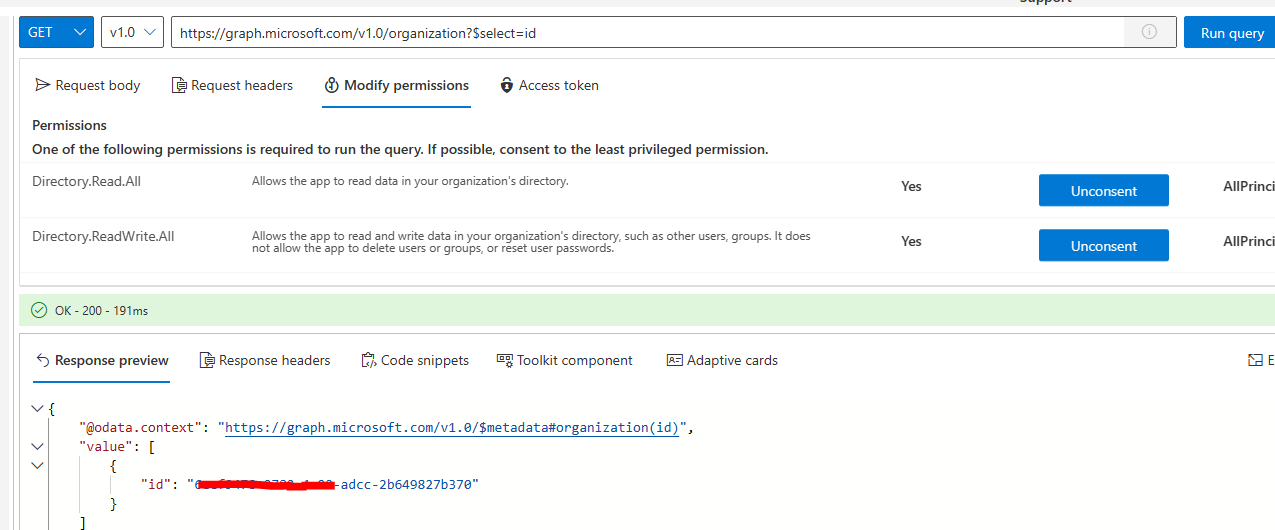Open the Access token tab
The image size is (1275, 530).
549,85
